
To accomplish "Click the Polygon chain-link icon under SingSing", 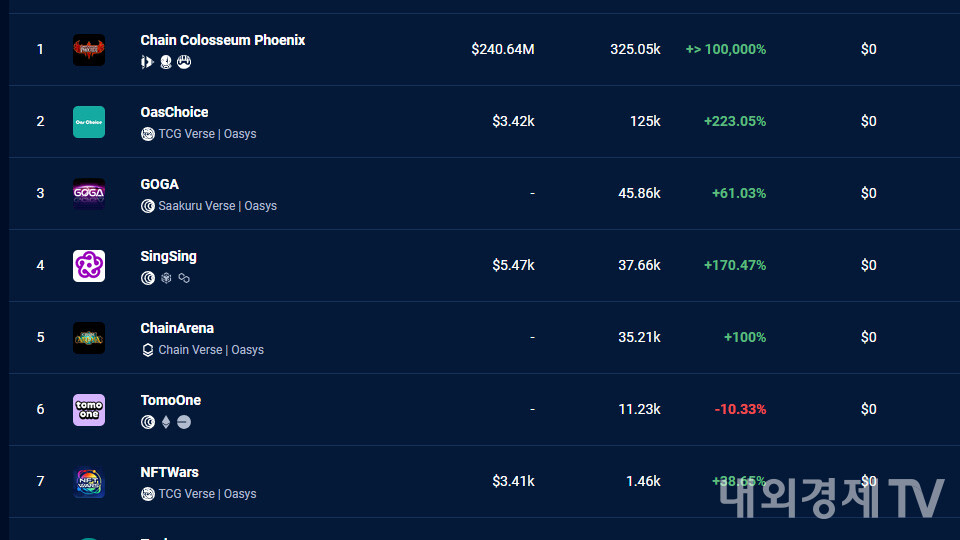I will coord(184,278).
